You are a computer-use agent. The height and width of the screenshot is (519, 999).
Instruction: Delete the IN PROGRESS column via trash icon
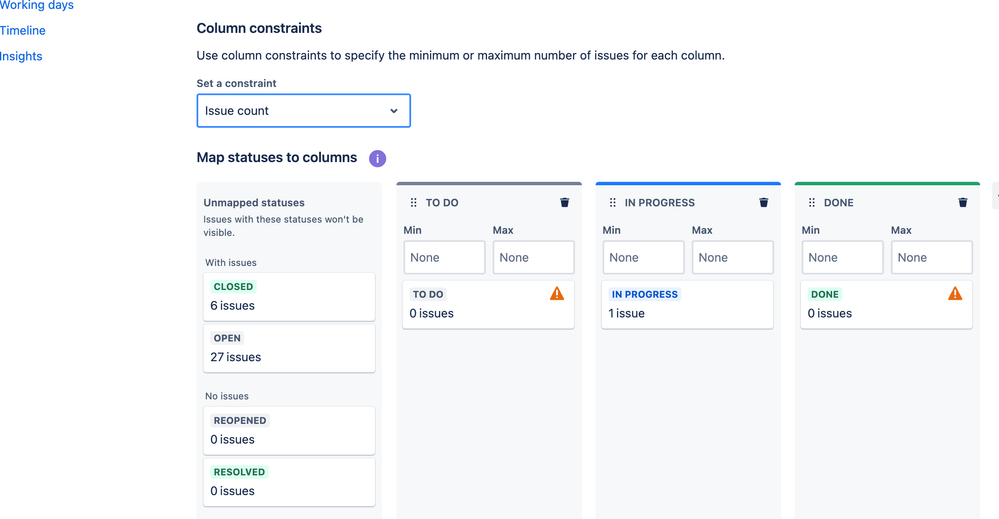pos(764,202)
